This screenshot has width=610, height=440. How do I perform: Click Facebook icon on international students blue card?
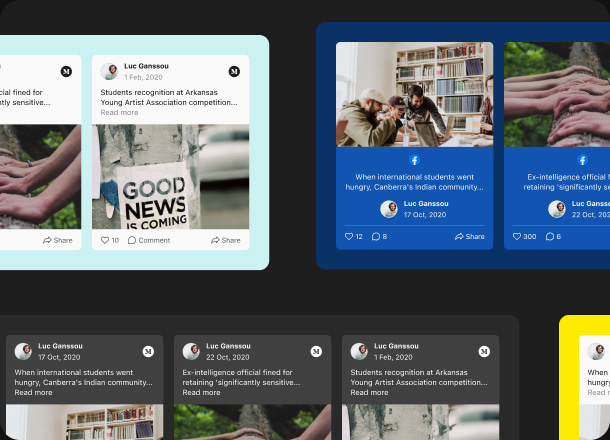(414, 160)
